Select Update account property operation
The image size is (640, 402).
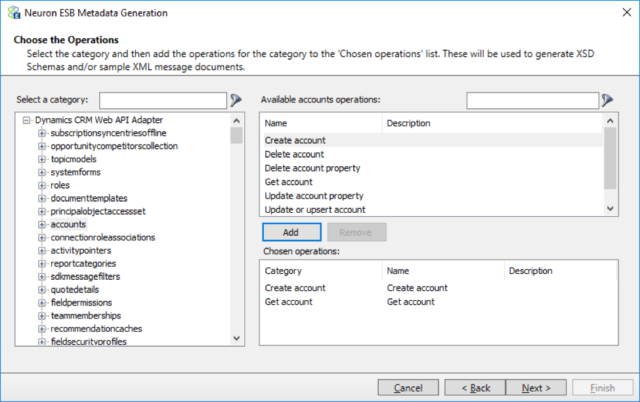pyautogui.click(x=314, y=196)
